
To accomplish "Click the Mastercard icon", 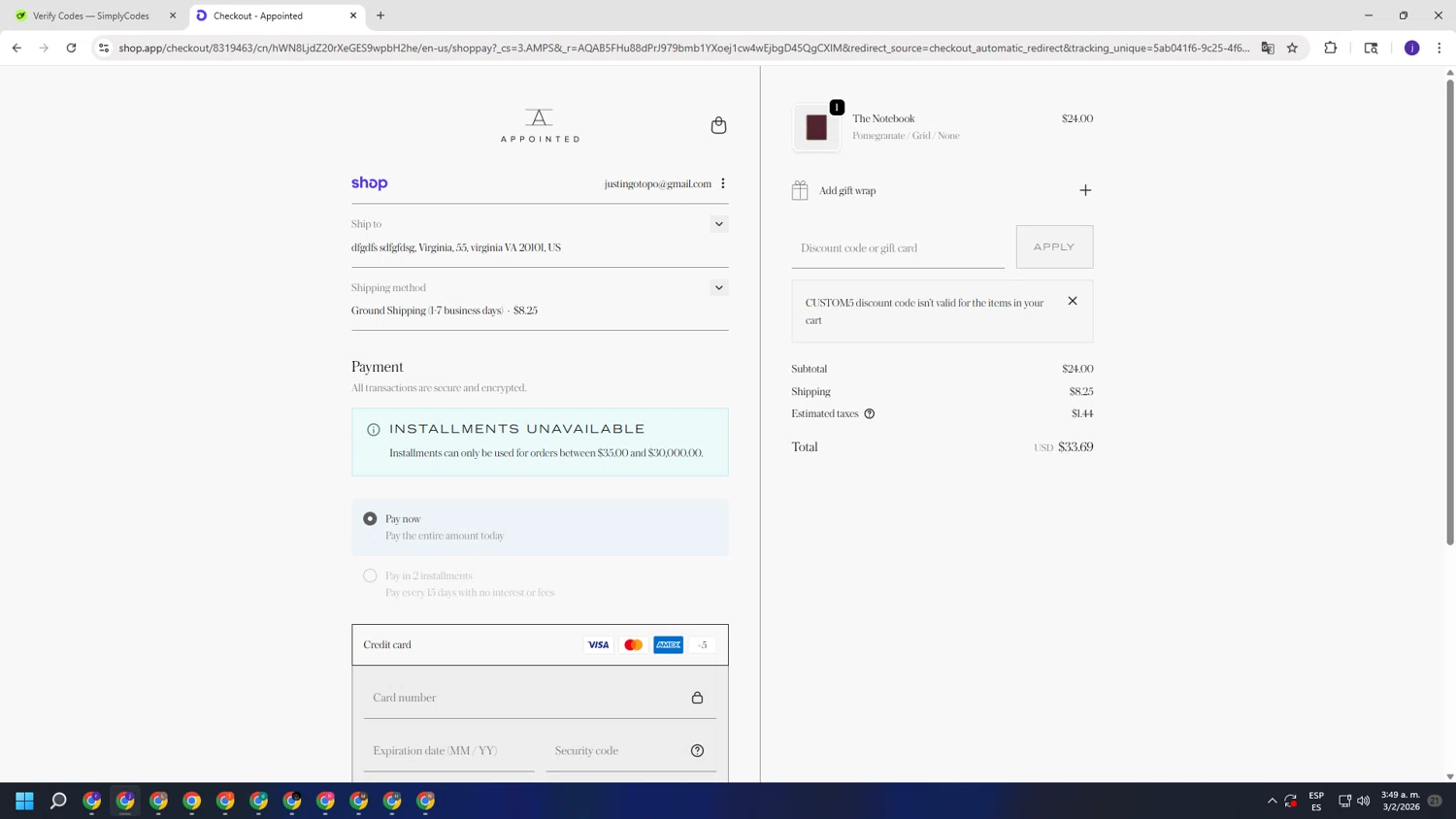I will (633, 645).
